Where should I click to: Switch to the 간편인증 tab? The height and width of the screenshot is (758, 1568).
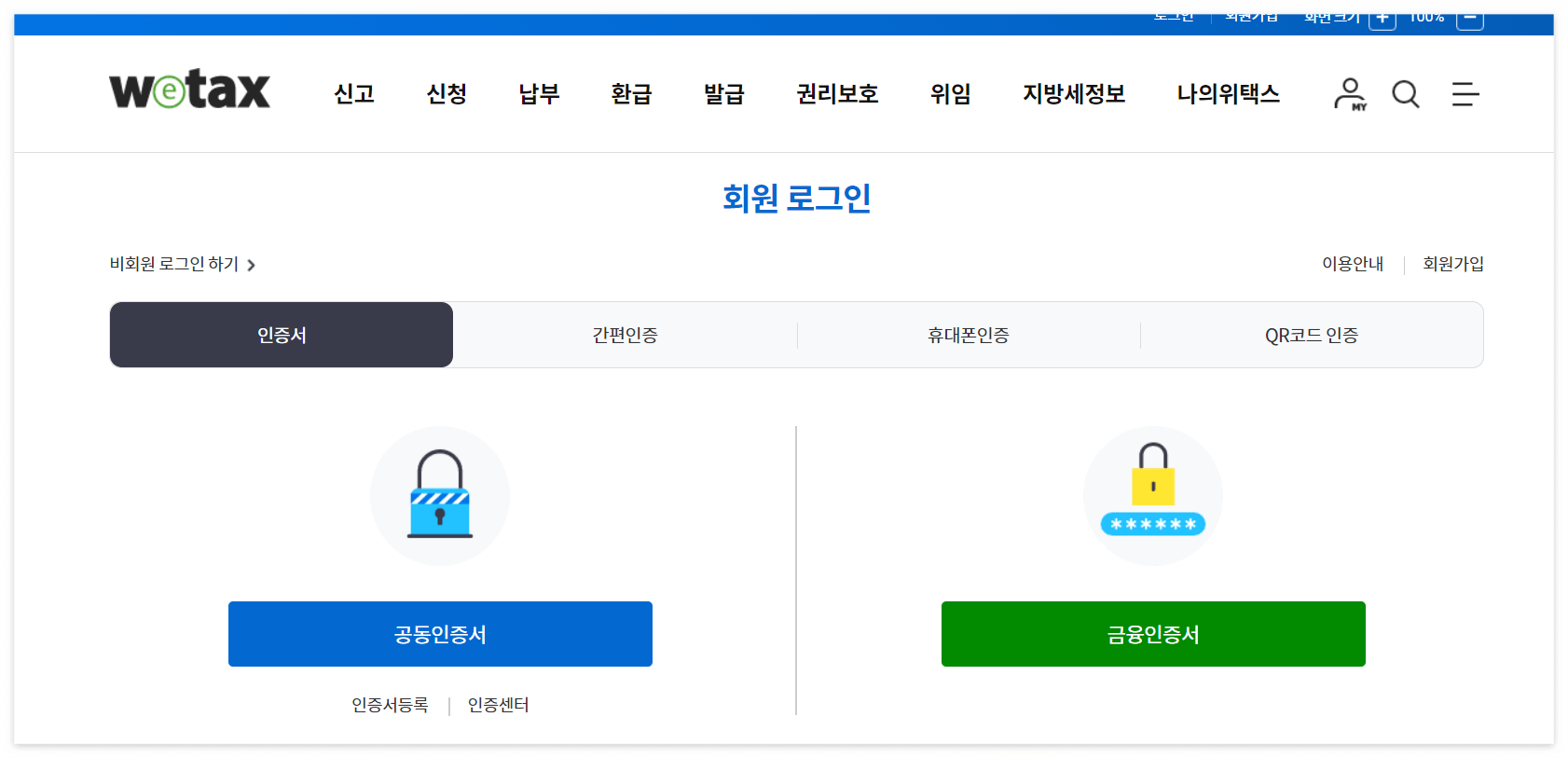tap(625, 335)
